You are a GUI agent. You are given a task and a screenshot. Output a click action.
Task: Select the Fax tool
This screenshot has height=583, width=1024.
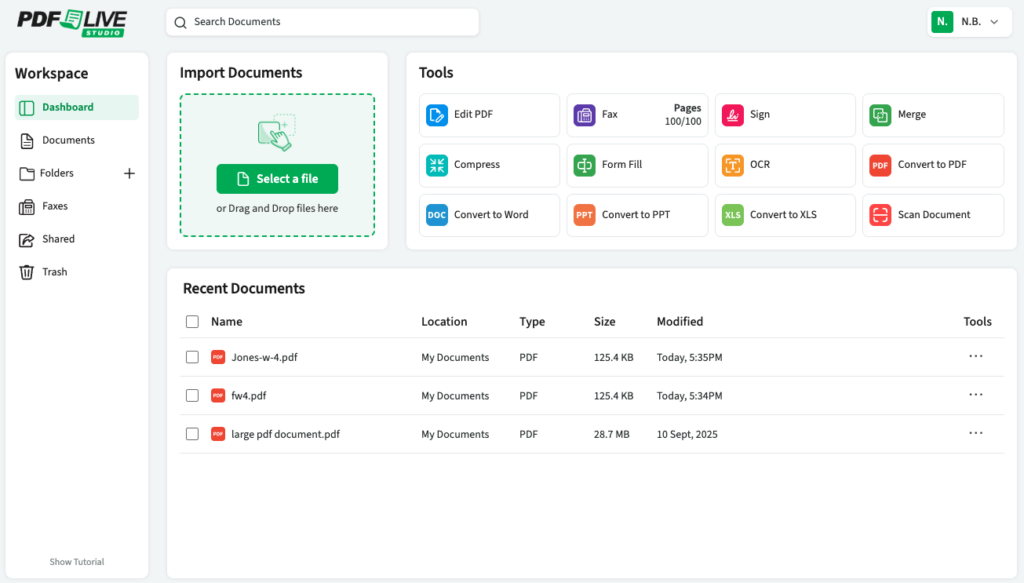(x=637, y=115)
